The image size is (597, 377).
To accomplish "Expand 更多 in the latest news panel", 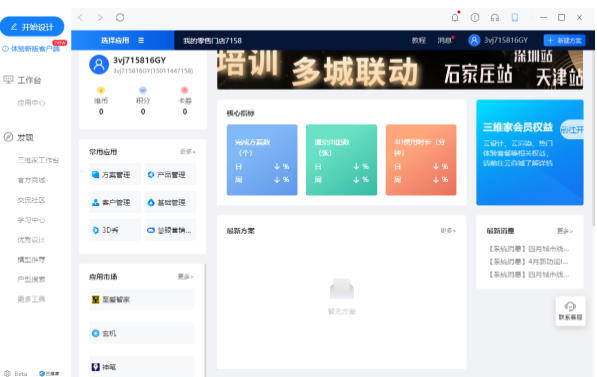I will (565, 231).
